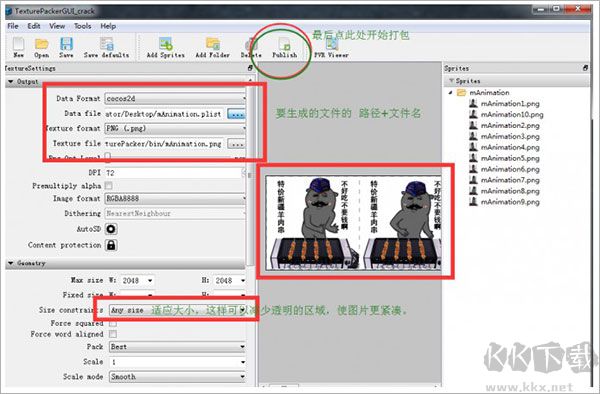The width and height of the screenshot is (600, 394).
Task: Click the mAnimation folder icon
Action: (x=461, y=93)
